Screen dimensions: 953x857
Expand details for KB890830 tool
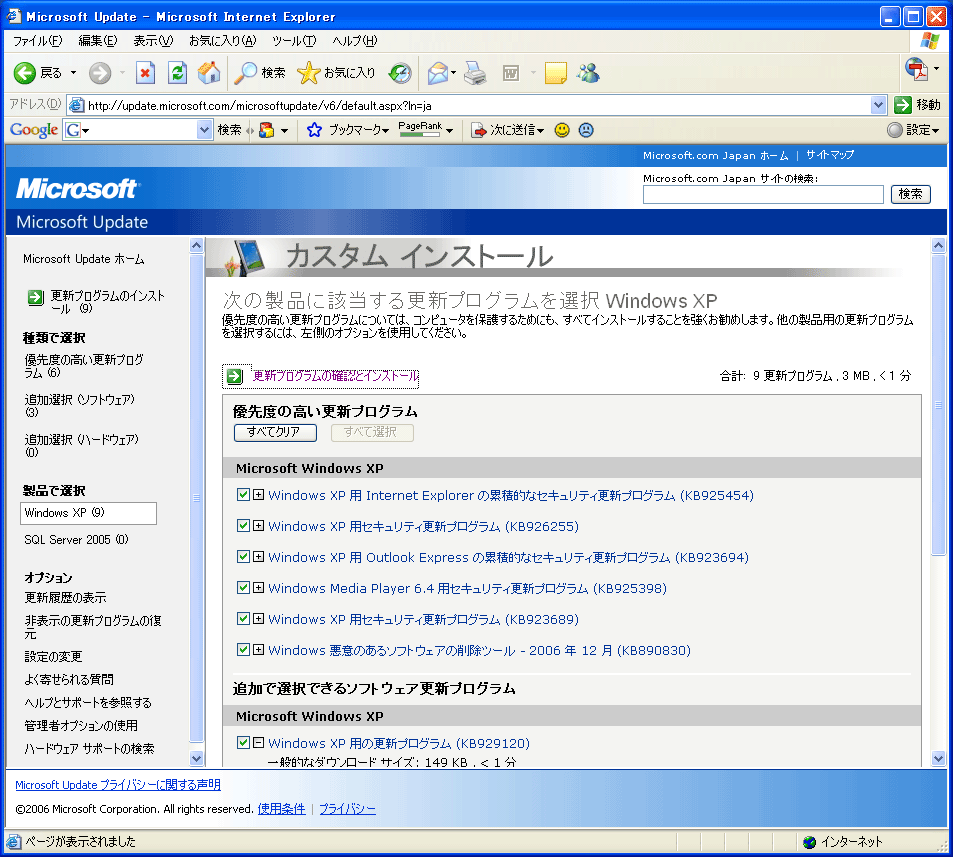[258, 650]
